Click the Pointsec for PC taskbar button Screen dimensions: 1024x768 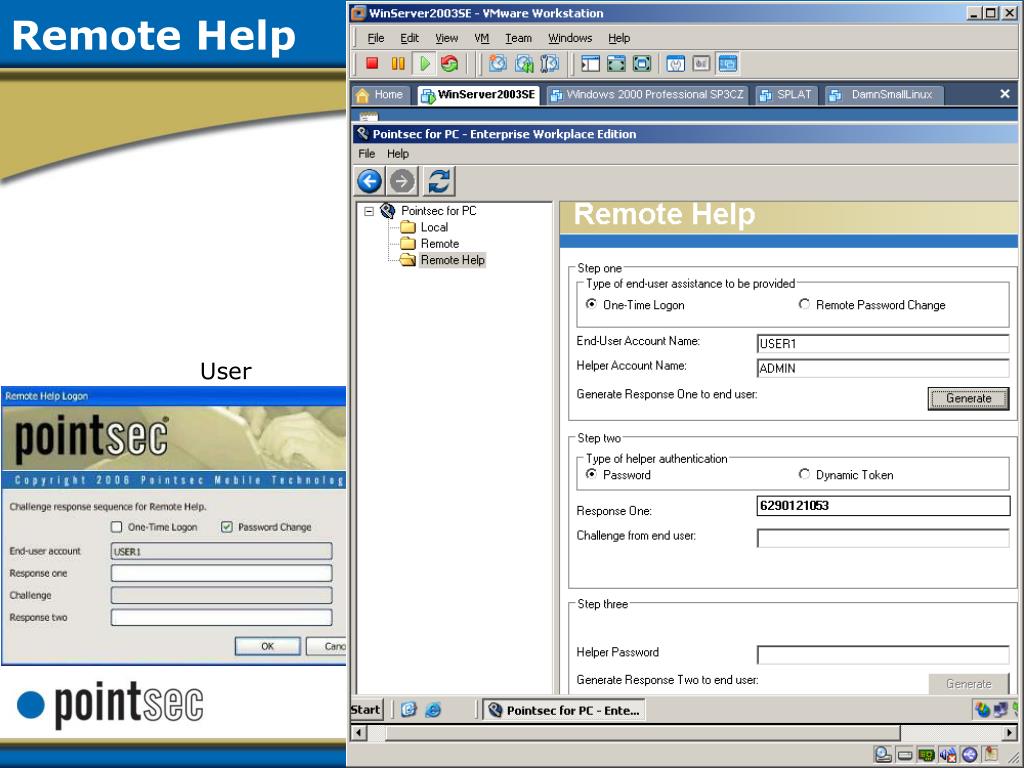564,710
